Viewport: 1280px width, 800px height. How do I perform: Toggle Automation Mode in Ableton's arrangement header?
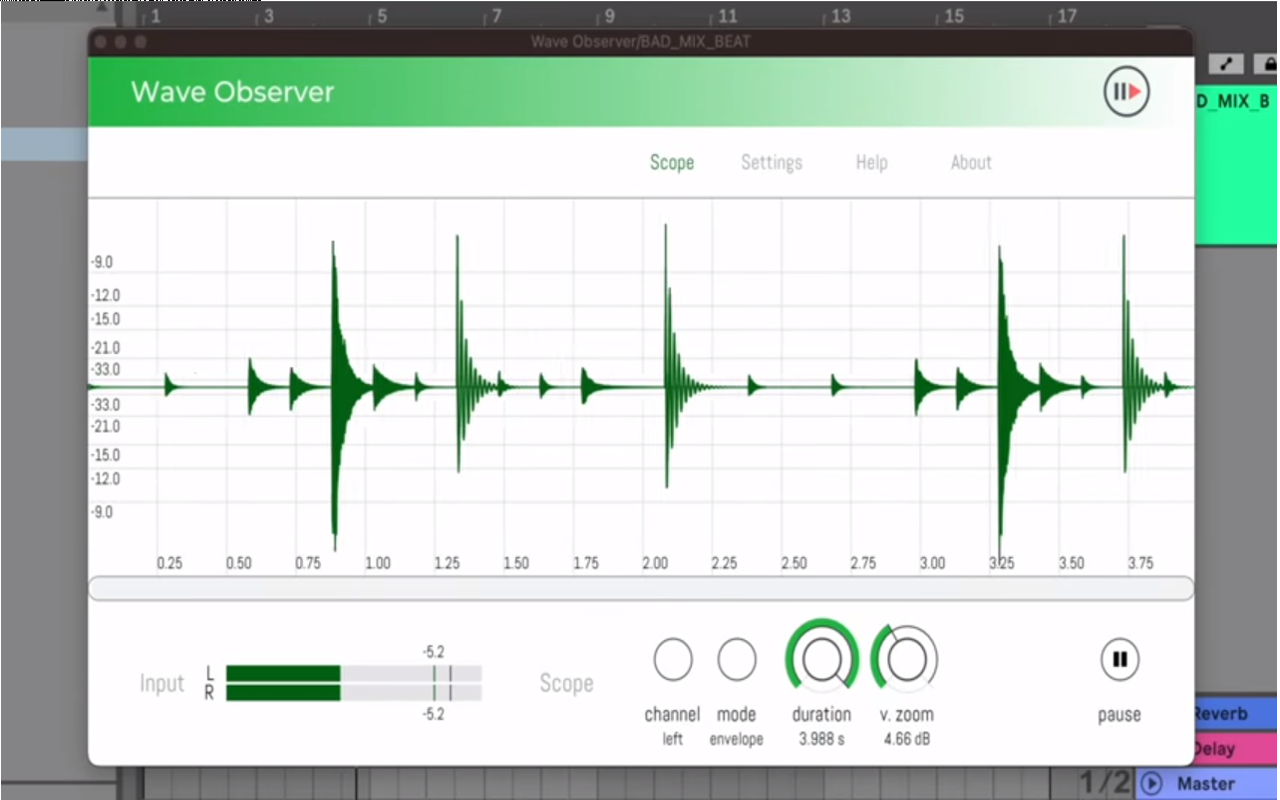coord(1226,65)
